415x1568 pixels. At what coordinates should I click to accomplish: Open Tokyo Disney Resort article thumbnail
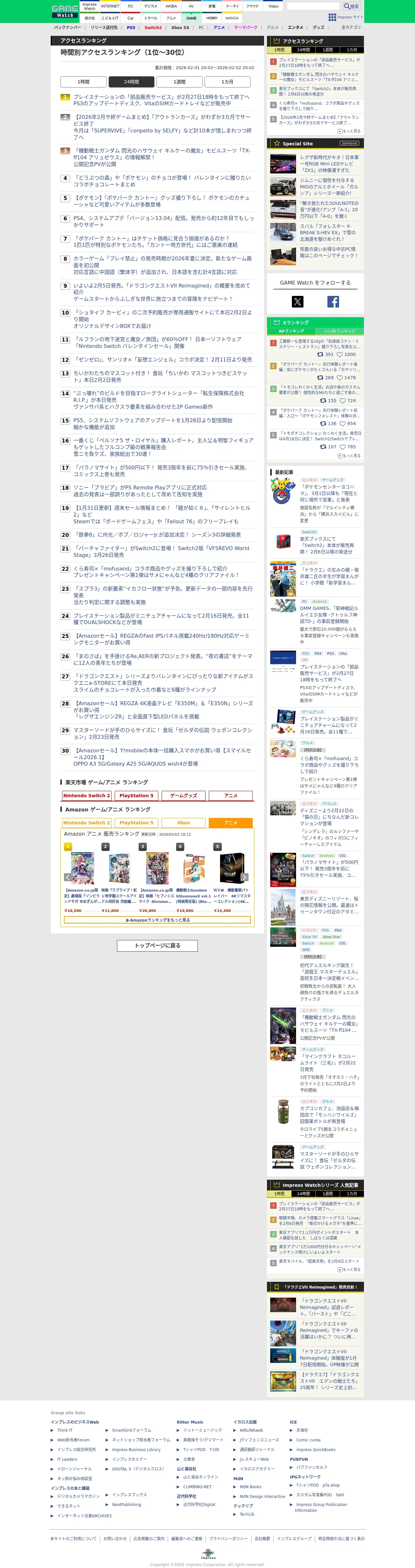tap(283, 908)
